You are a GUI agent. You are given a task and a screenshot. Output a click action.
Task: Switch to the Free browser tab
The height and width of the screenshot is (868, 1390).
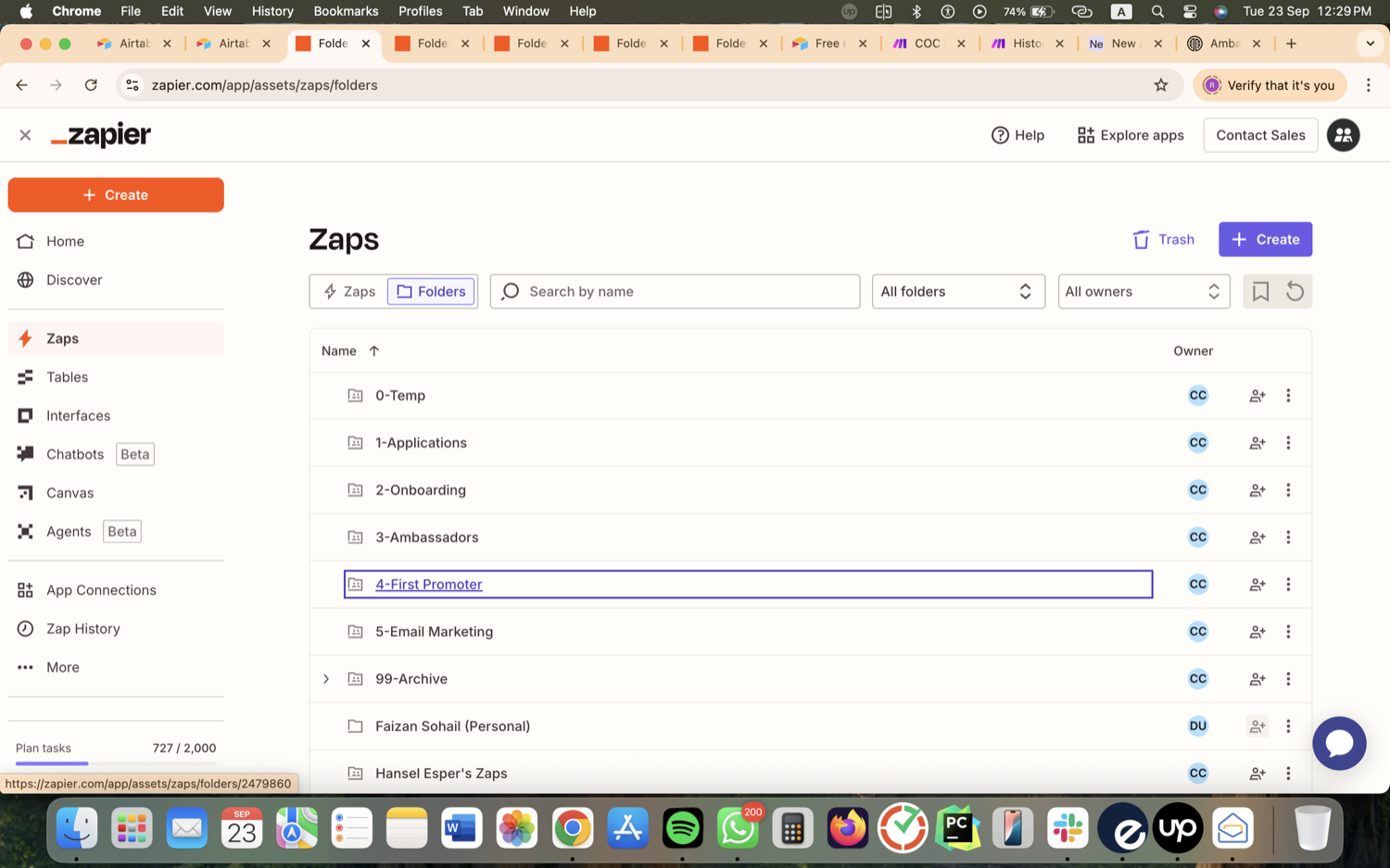pos(829,44)
